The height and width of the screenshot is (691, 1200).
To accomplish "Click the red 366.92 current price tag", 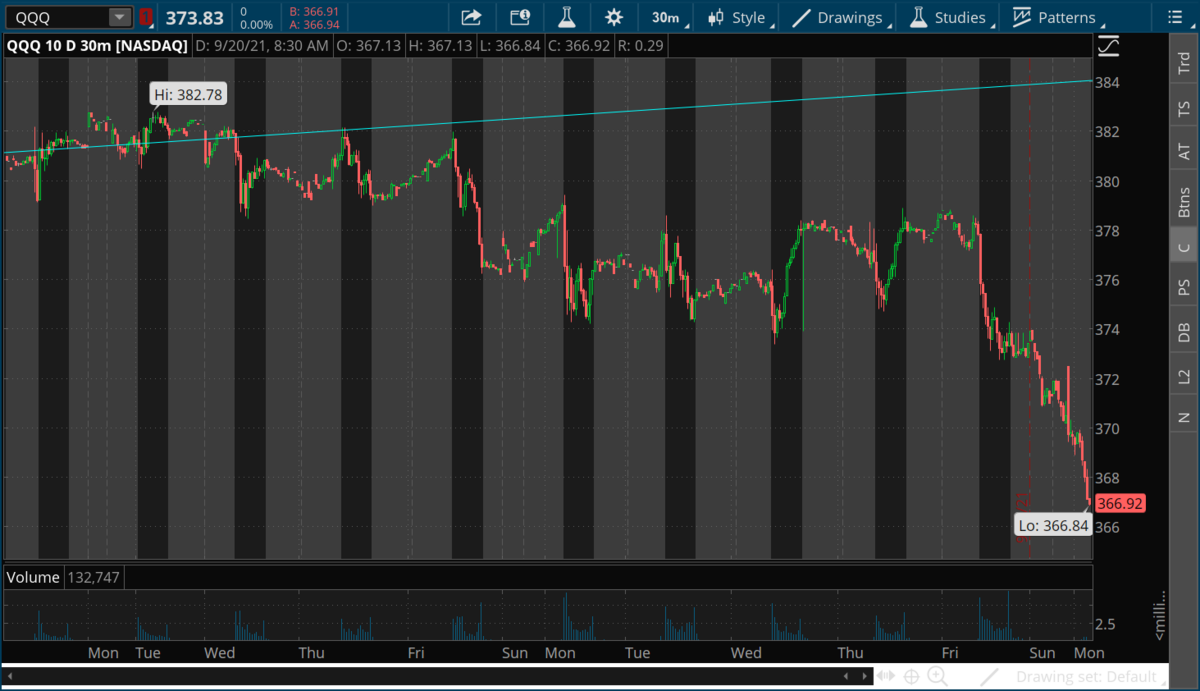I will [1119, 503].
